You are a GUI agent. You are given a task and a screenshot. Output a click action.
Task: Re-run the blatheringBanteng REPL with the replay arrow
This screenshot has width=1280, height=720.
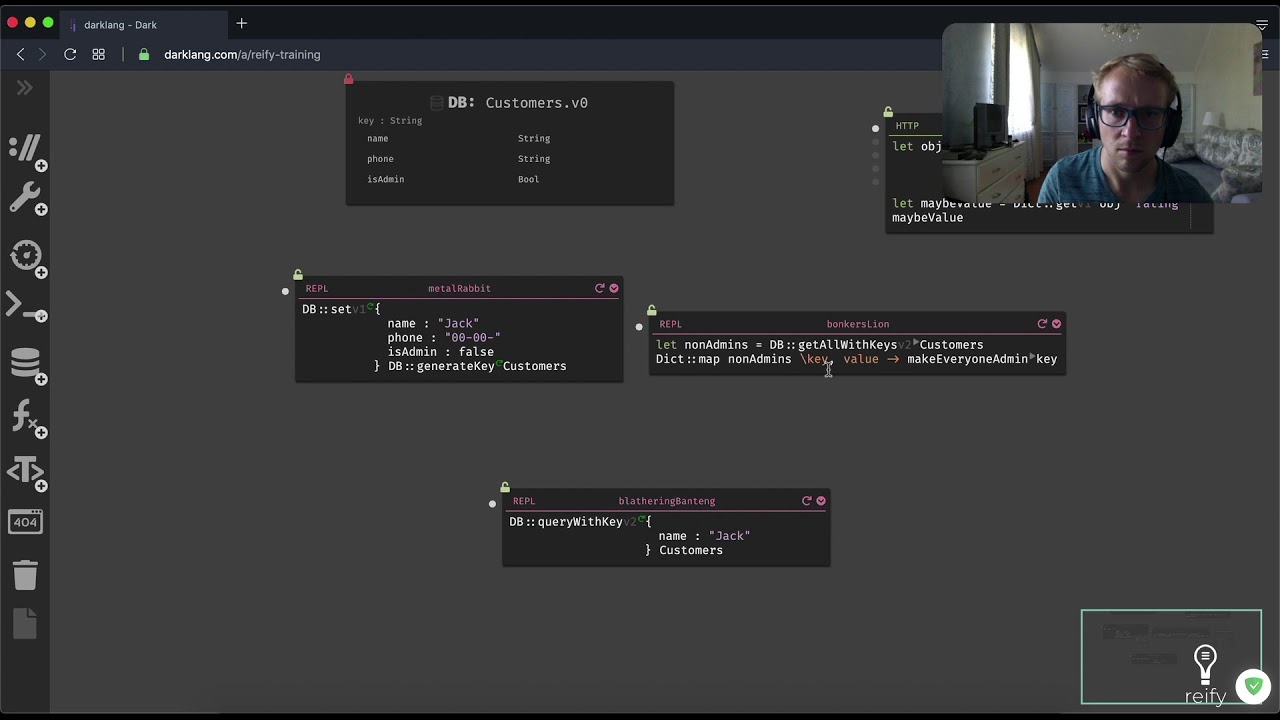pyautogui.click(x=806, y=500)
